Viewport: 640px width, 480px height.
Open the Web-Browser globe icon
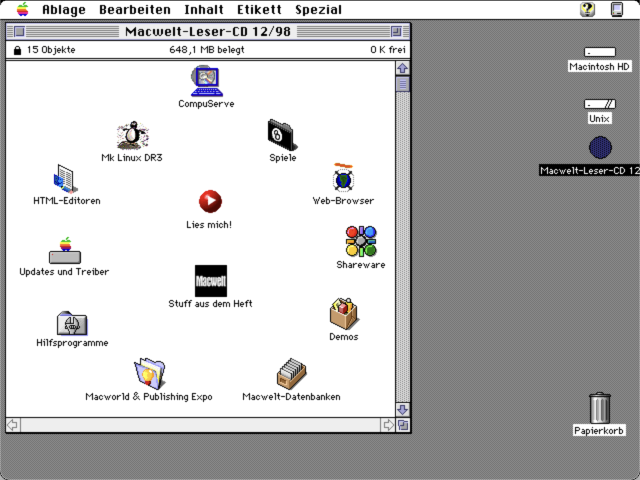[343, 178]
